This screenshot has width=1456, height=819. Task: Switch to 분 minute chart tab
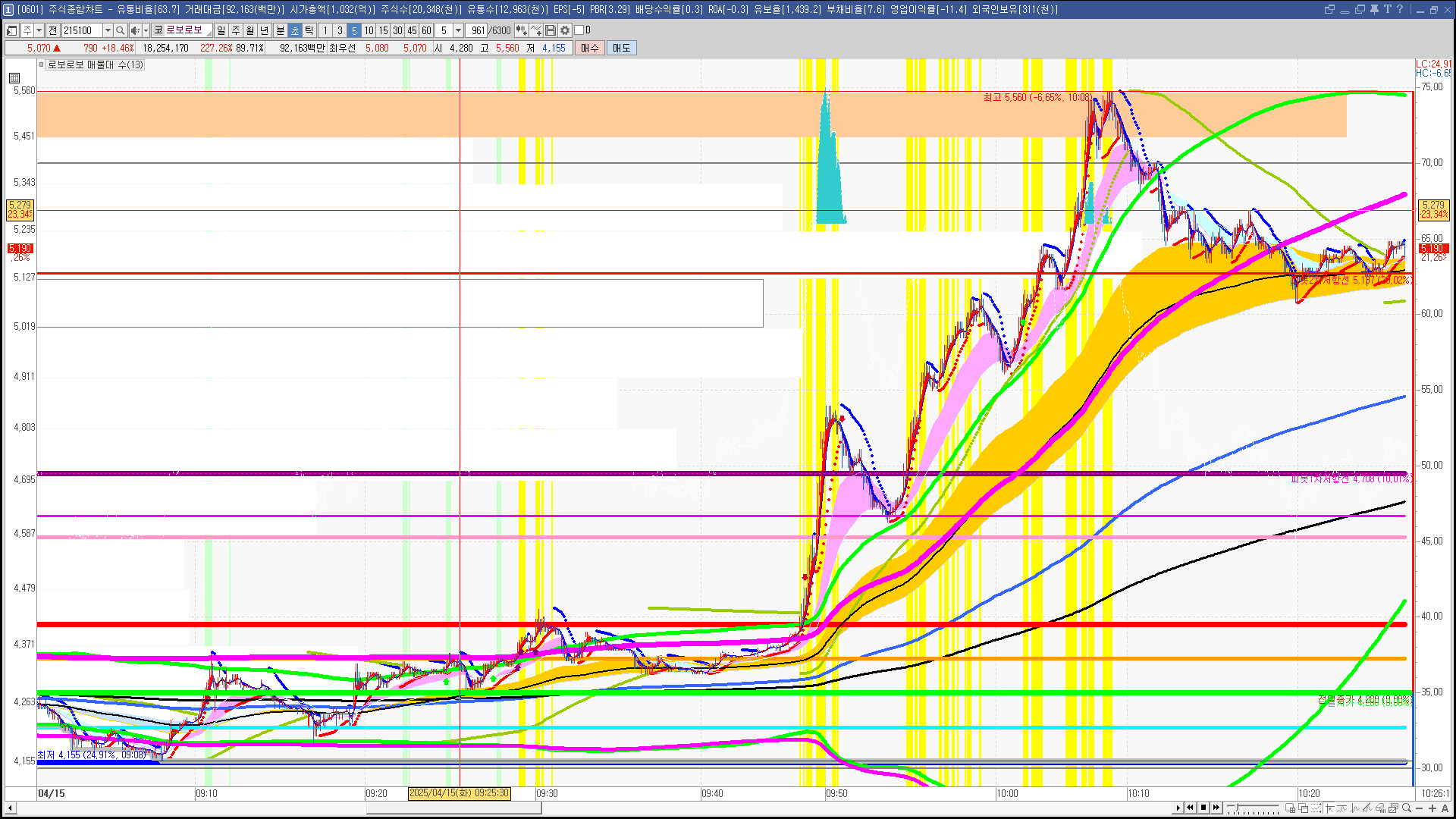point(280,30)
